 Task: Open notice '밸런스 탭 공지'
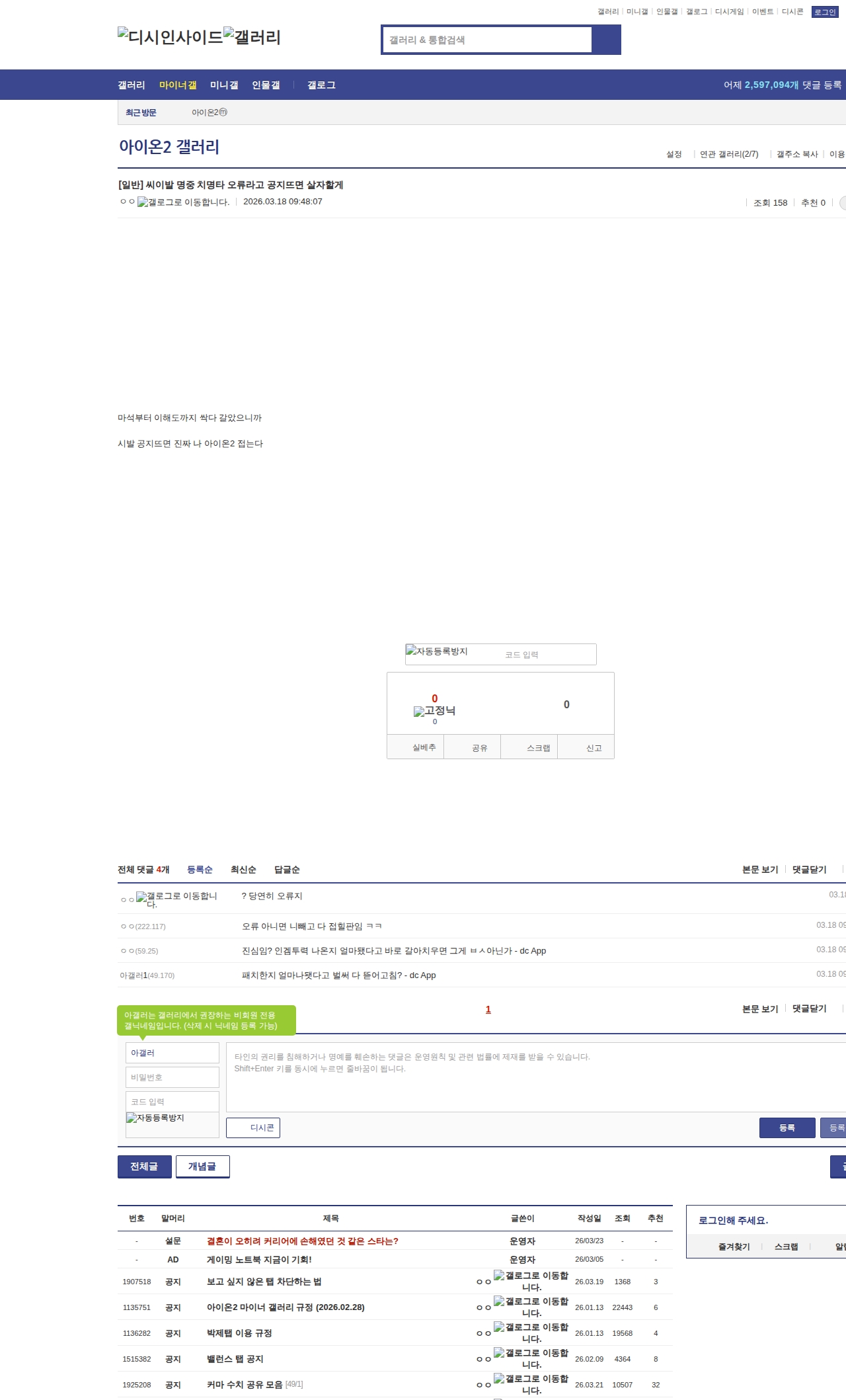[x=235, y=1359]
